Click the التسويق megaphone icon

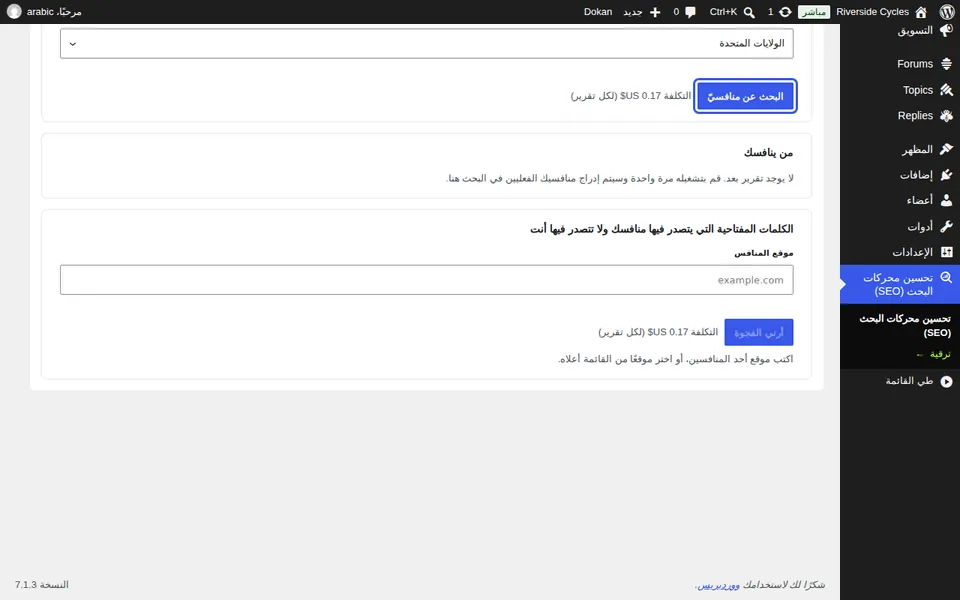947,30
